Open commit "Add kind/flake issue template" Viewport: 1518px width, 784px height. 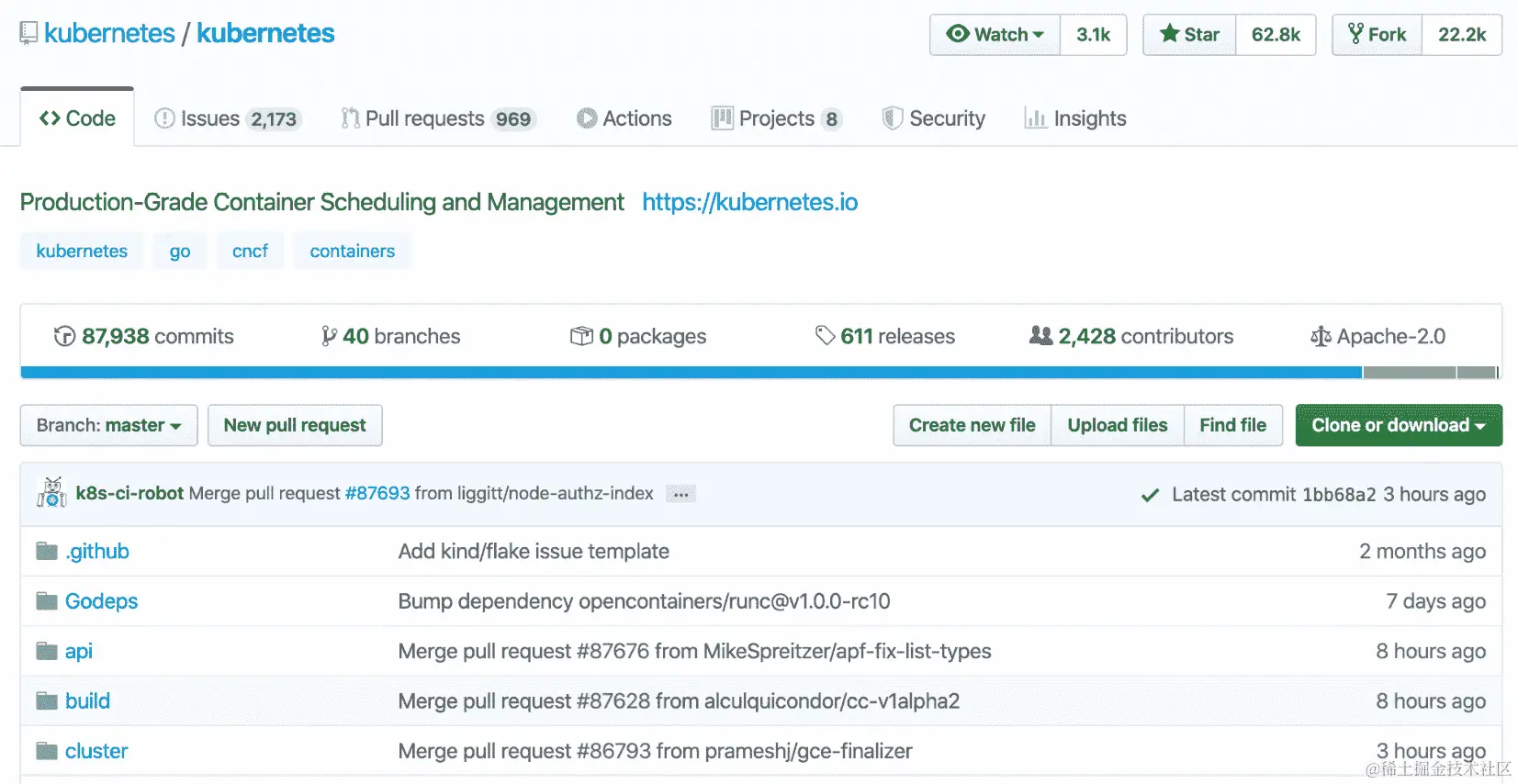[534, 551]
